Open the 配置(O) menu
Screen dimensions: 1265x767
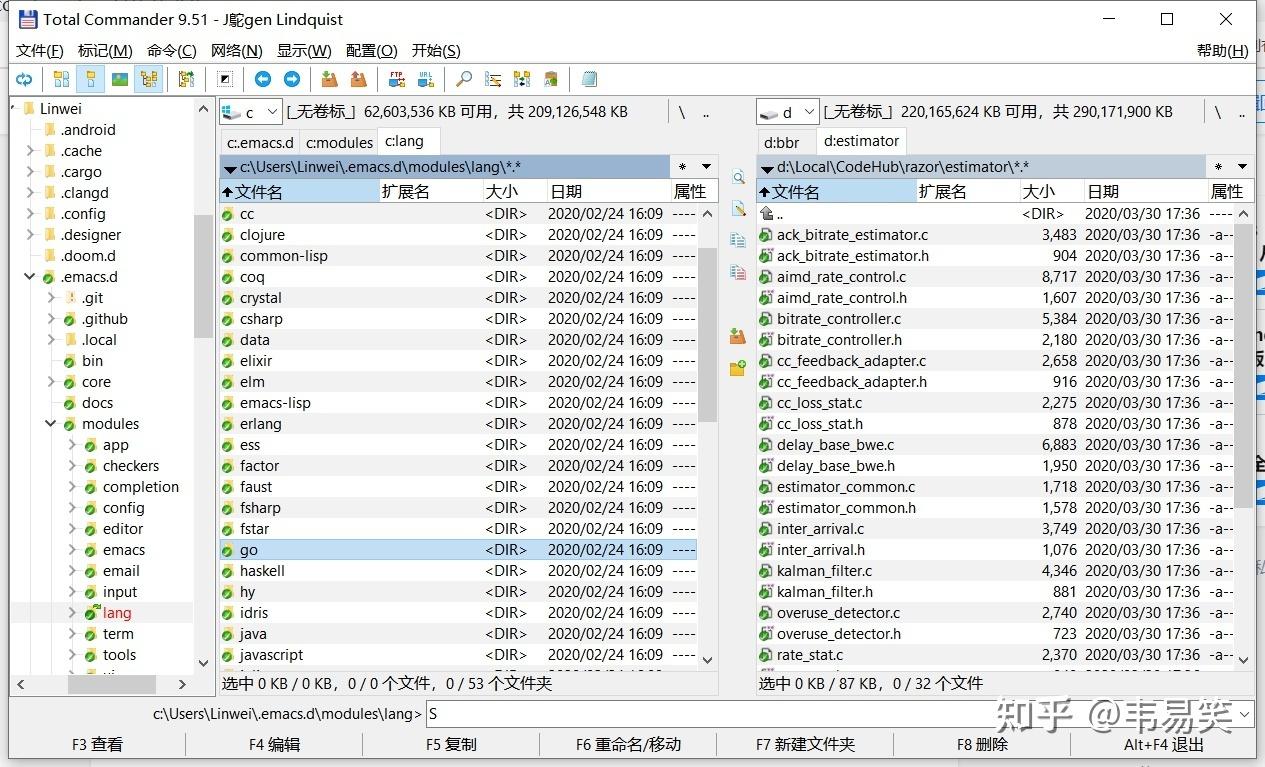click(x=372, y=51)
